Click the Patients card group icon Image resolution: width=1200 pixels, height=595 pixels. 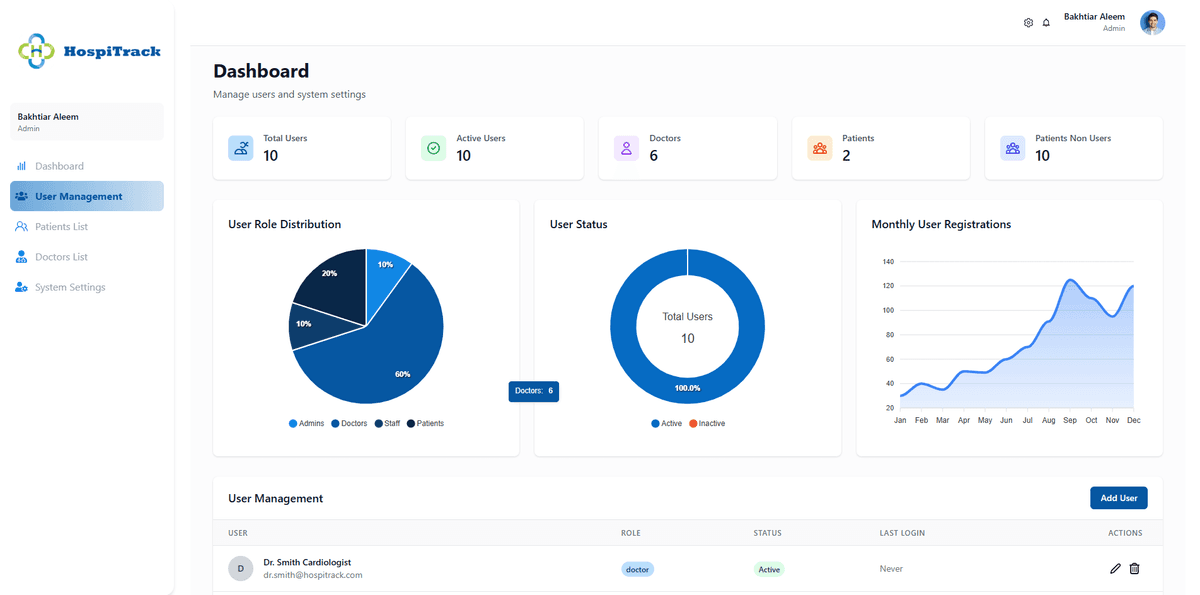819,148
